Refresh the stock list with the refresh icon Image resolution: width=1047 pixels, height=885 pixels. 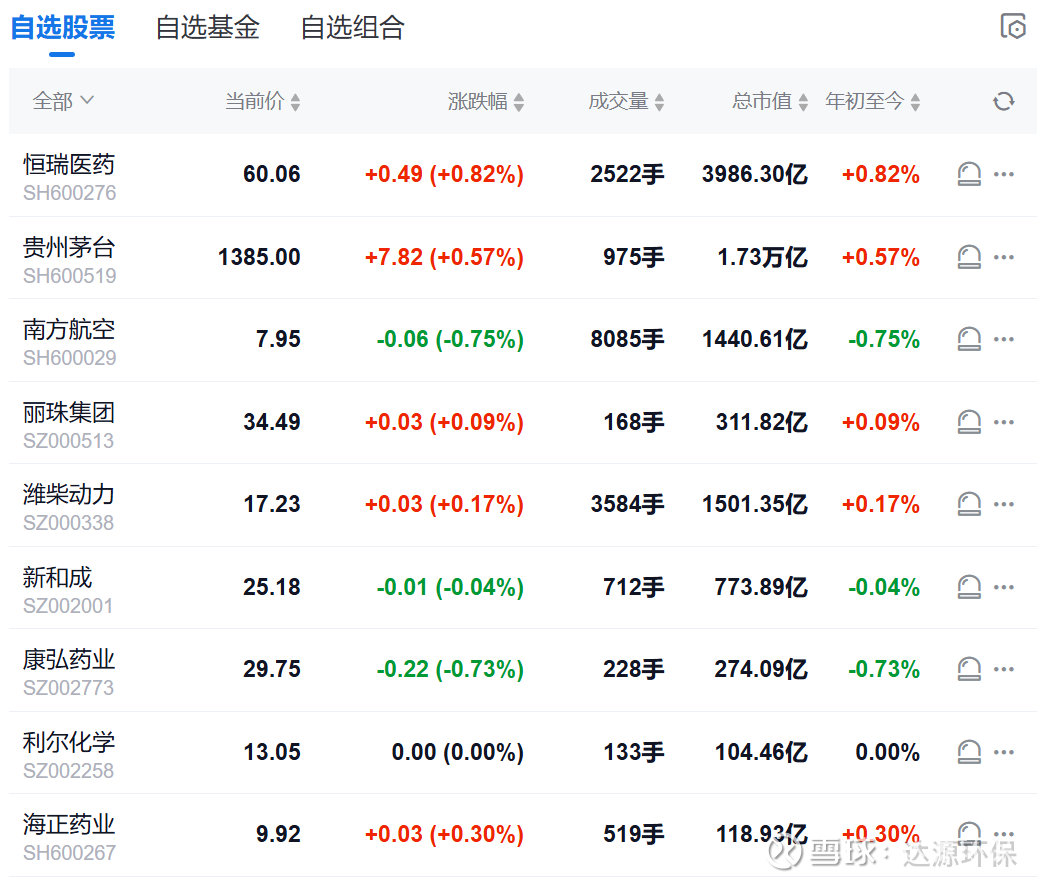coord(1004,102)
